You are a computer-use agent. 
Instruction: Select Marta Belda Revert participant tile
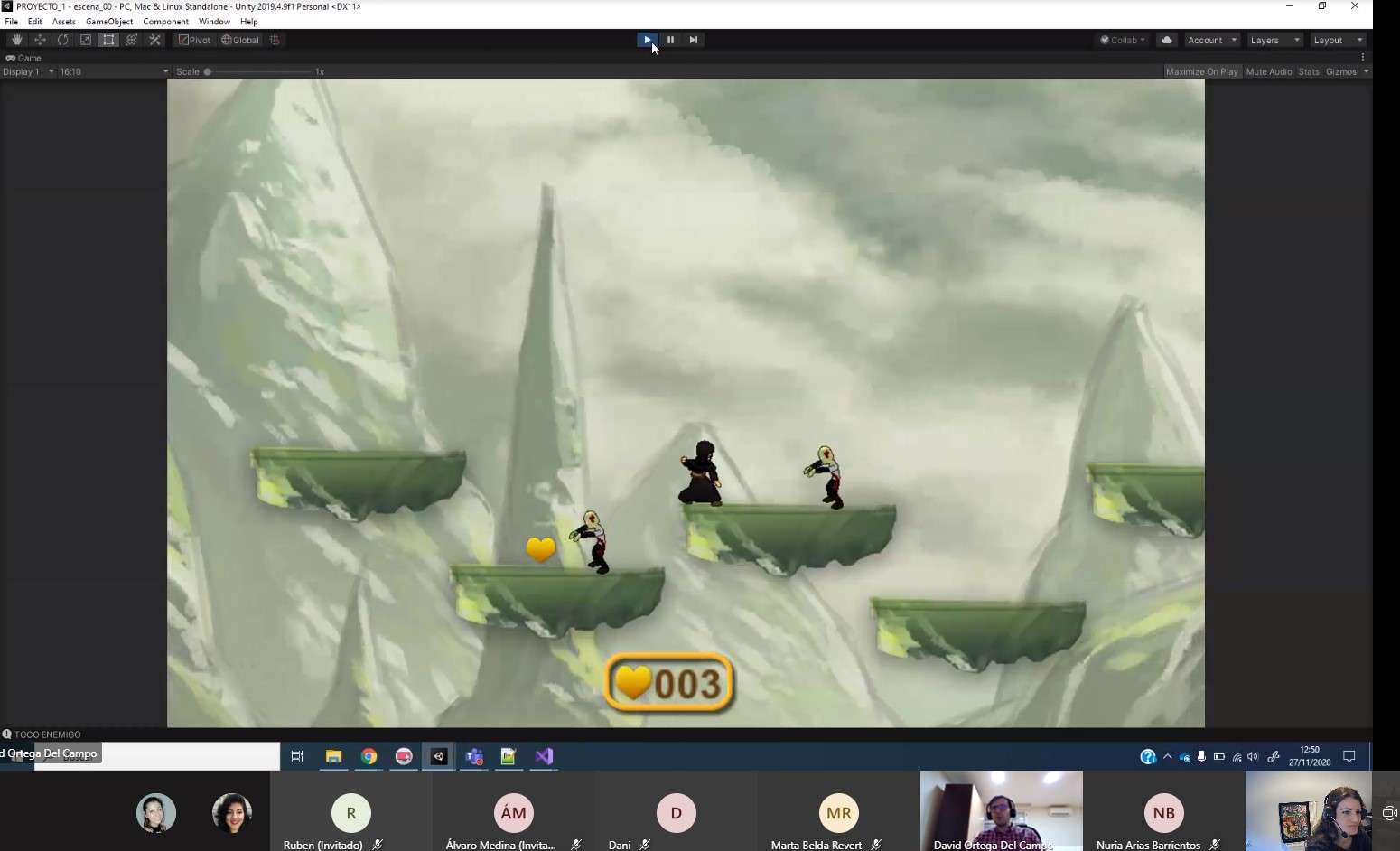[x=839, y=811]
